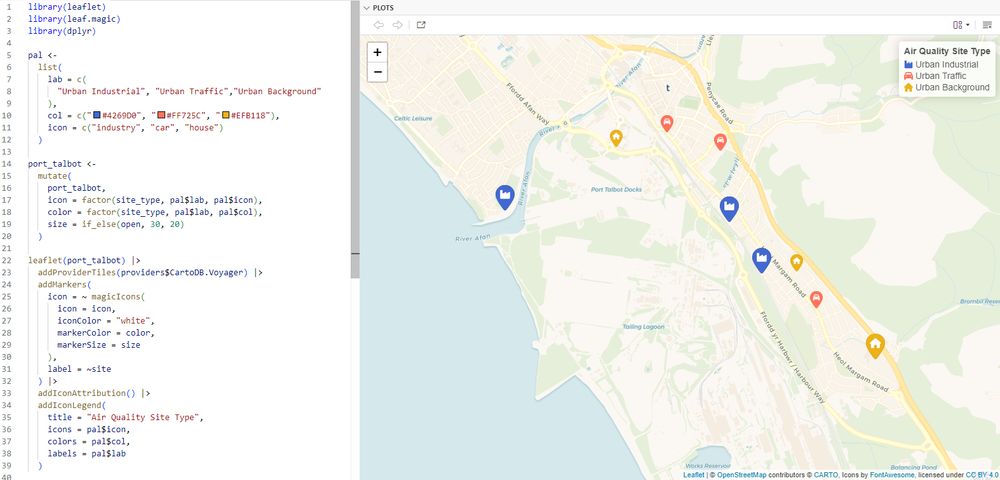Click 'addIconLegend(' in the code

tap(71, 405)
